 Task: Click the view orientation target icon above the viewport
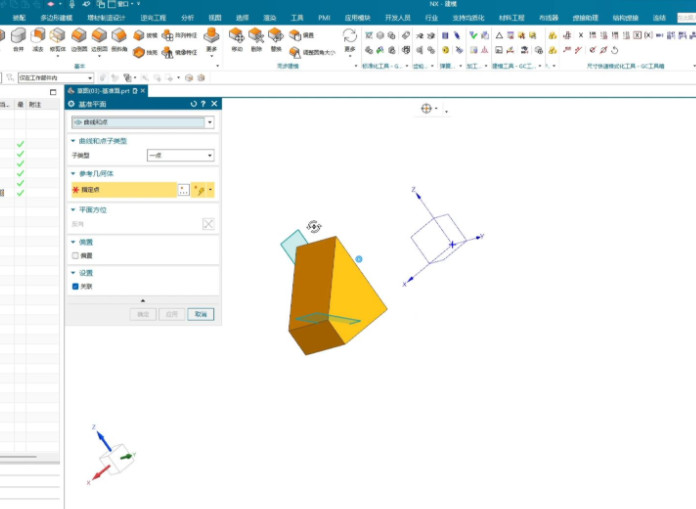(x=426, y=108)
